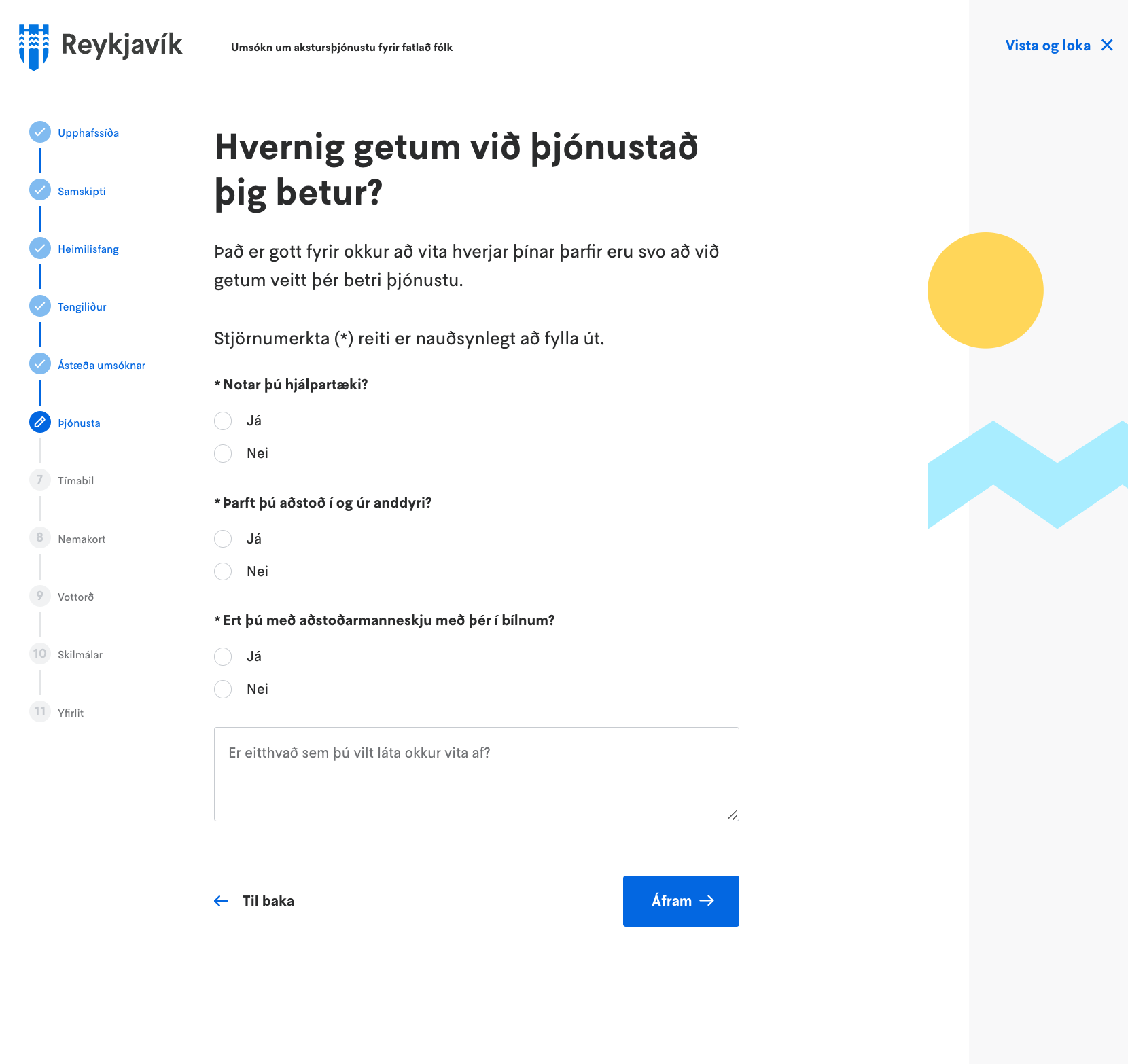Click the checkmark icon for Heimilisfang step
1128x1064 pixels.
(40, 249)
